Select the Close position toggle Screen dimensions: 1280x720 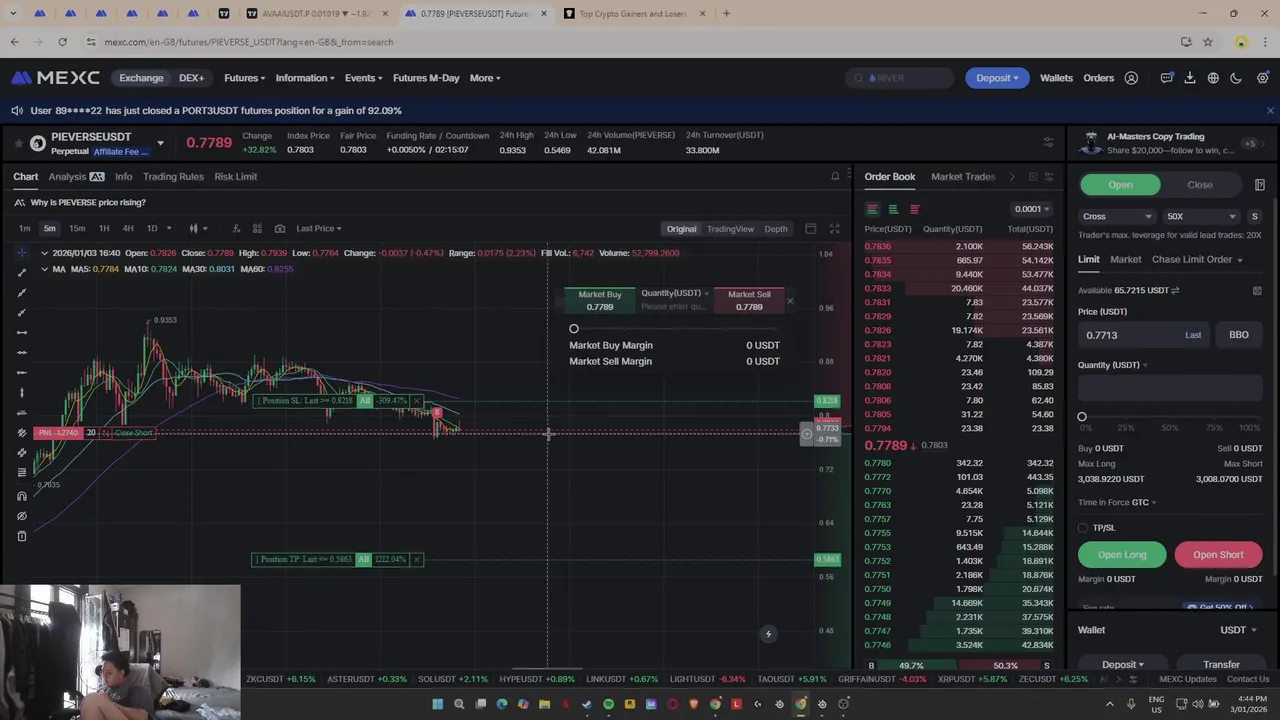tap(1200, 185)
